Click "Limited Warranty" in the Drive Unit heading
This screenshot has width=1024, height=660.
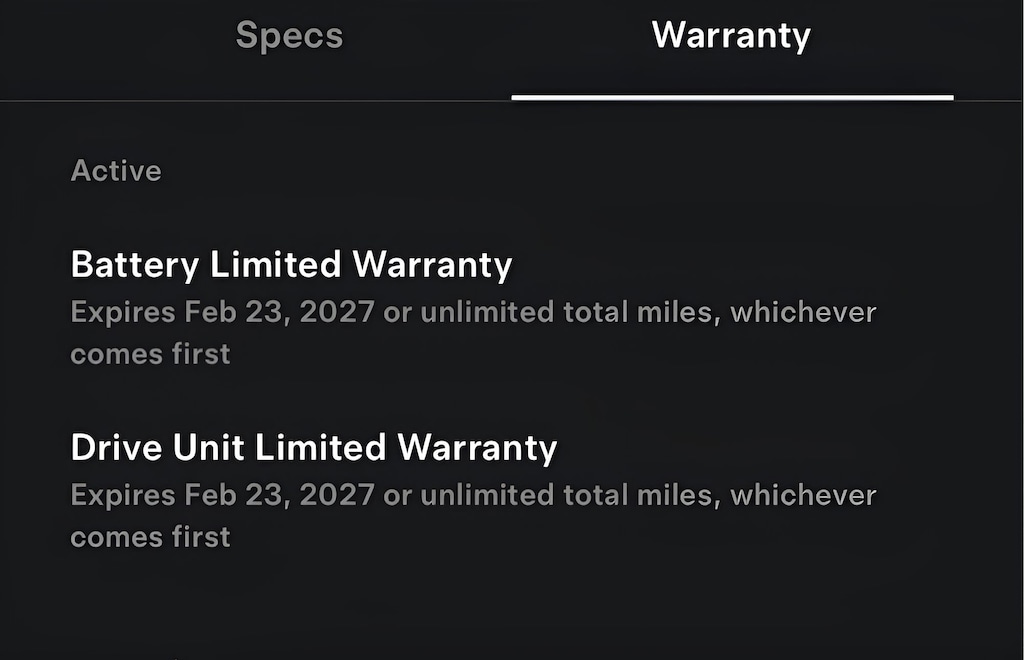(406, 447)
